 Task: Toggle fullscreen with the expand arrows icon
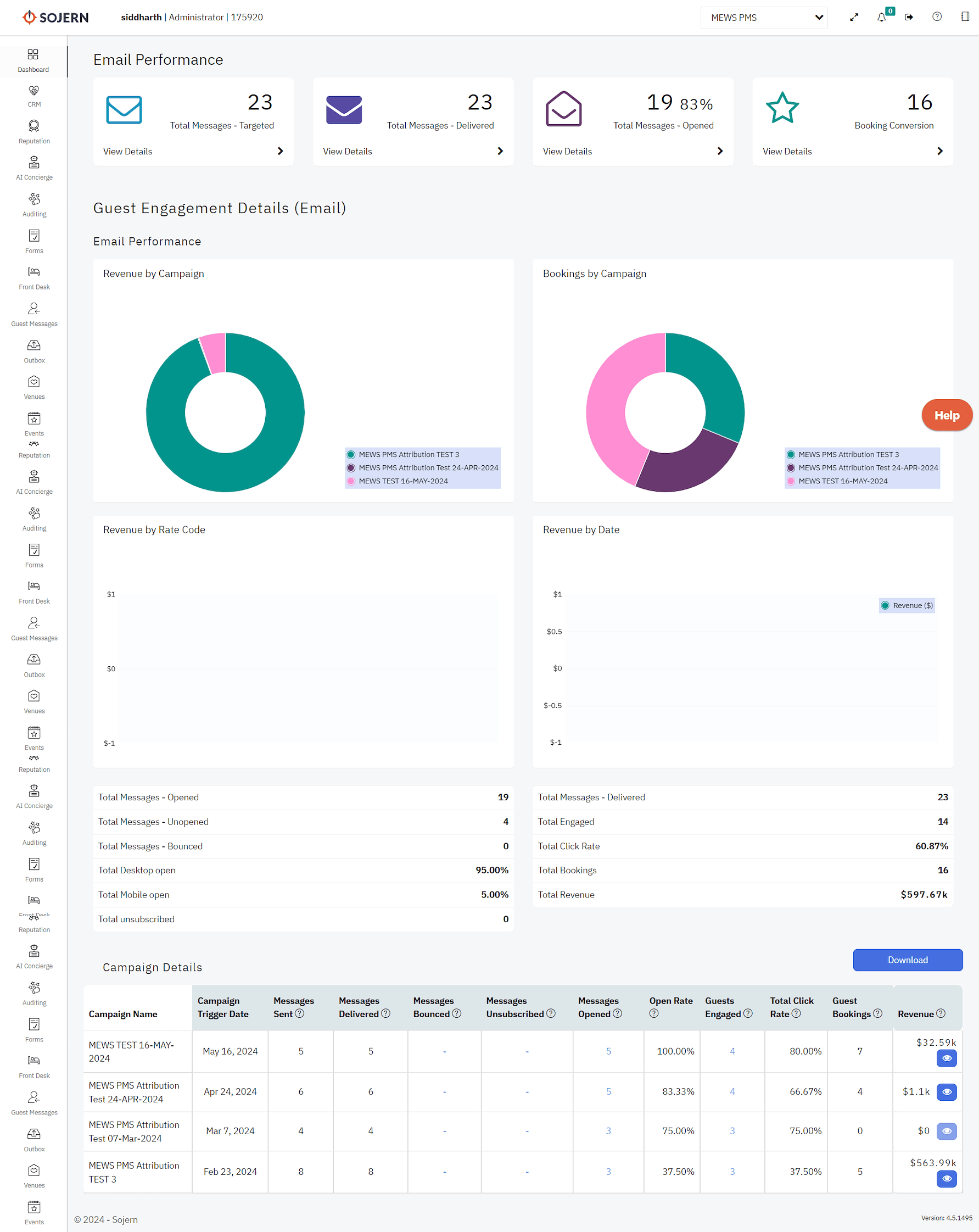[x=854, y=17]
